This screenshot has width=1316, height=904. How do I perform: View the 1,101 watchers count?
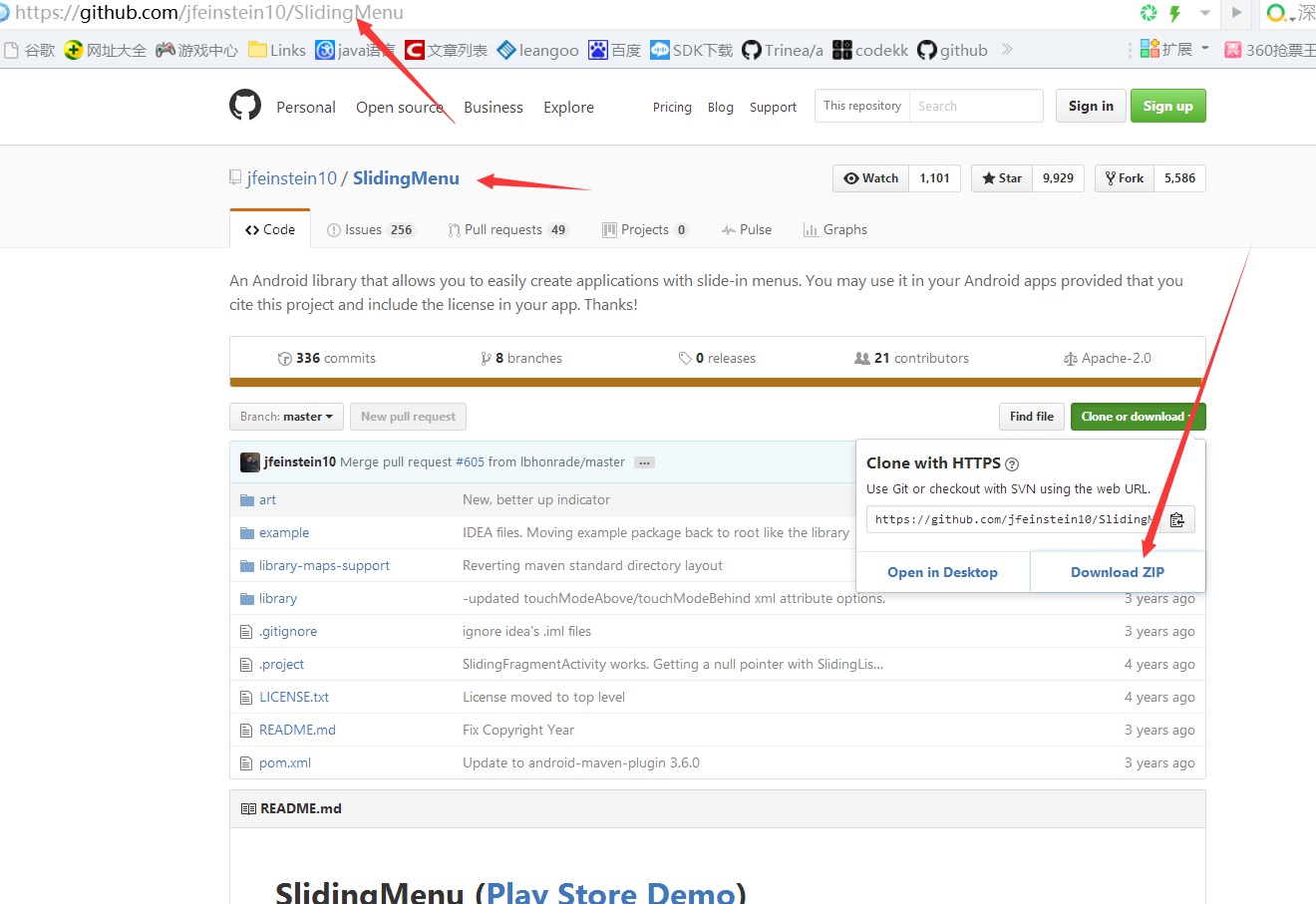coord(934,178)
